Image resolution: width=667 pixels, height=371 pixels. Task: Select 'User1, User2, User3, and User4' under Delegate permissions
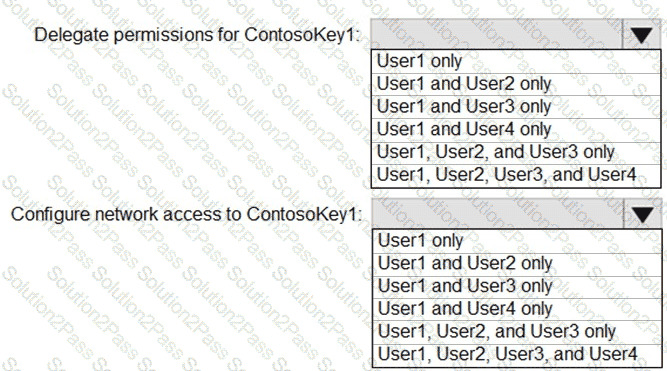516,175
